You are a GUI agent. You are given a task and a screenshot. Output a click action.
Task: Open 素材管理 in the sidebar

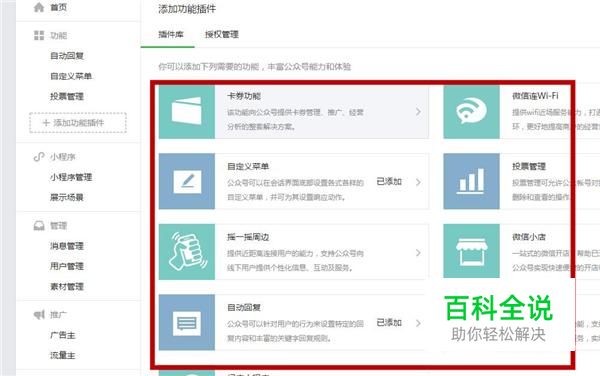tap(67, 286)
